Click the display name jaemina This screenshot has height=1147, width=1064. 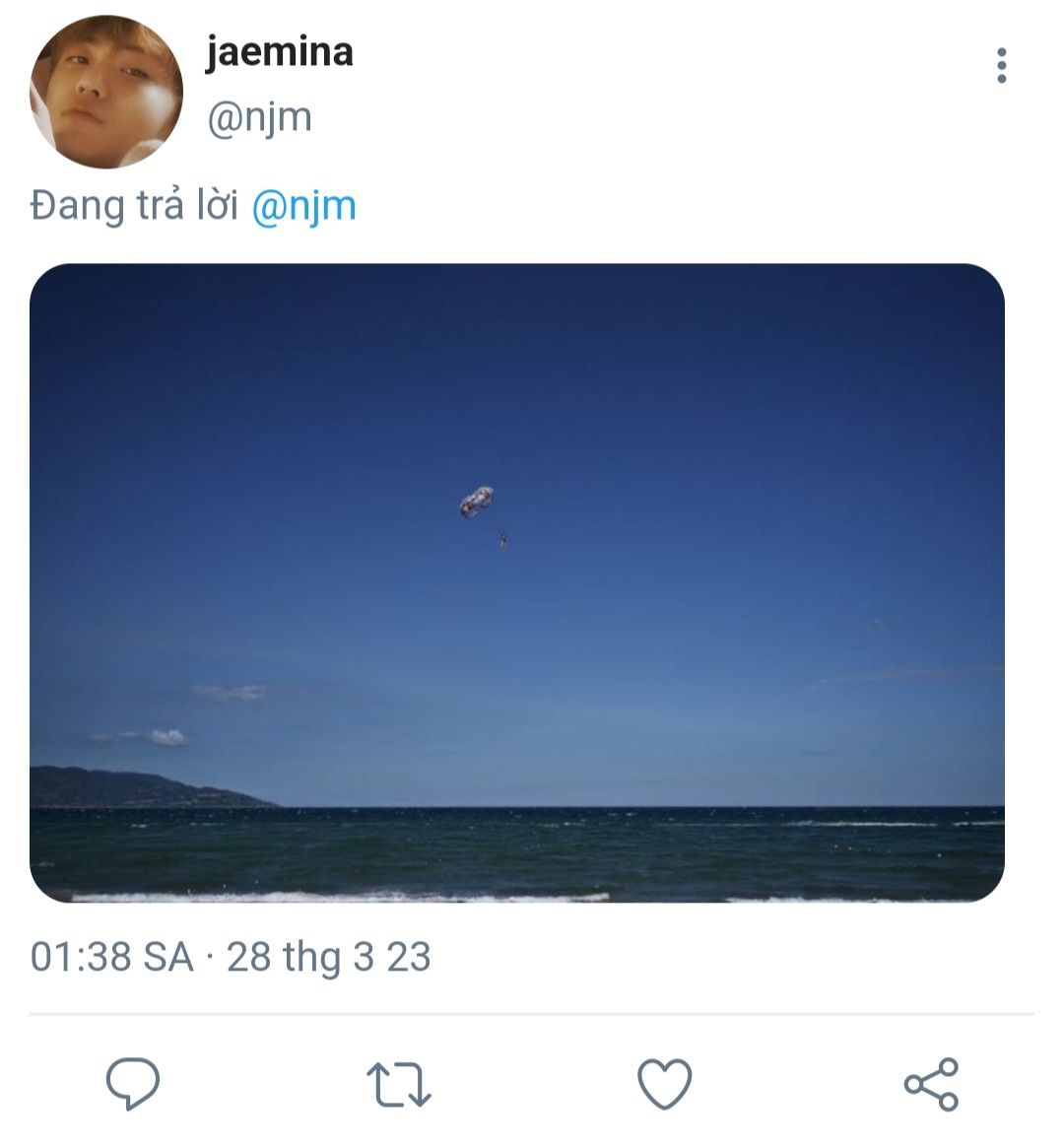pyautogui.click(x=279, y=52)
